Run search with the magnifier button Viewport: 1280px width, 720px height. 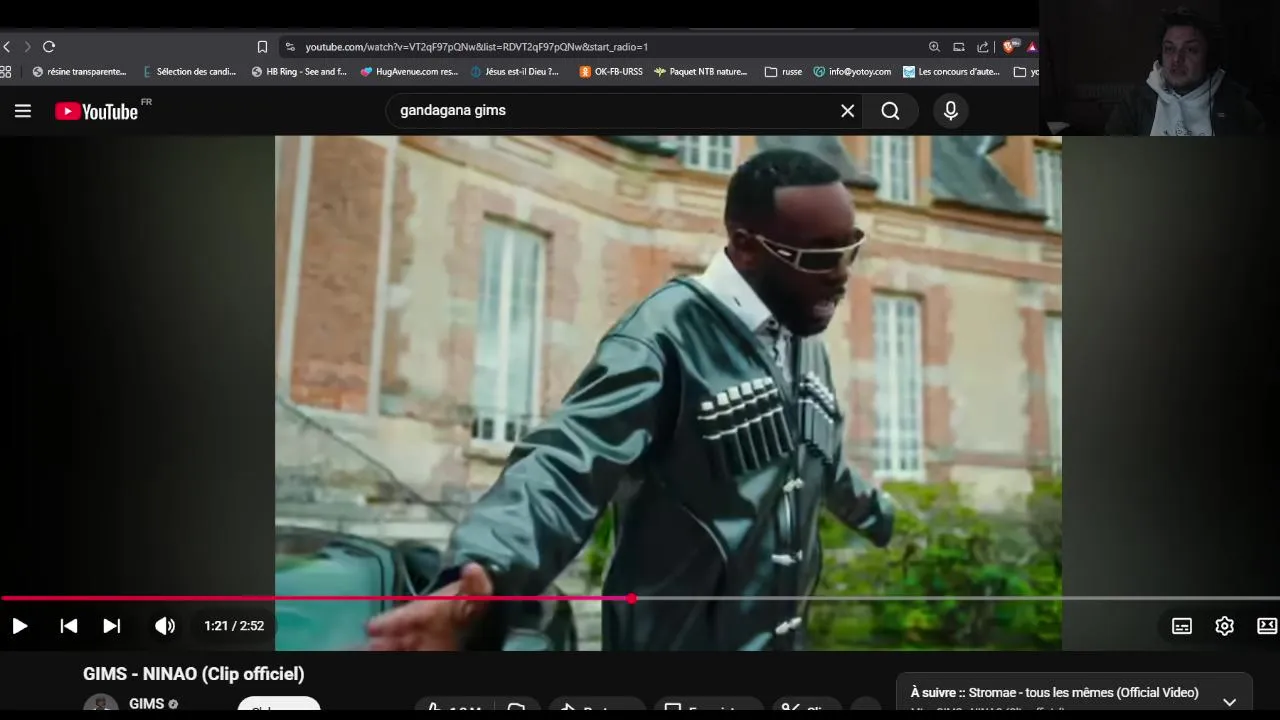click(890, 111)
